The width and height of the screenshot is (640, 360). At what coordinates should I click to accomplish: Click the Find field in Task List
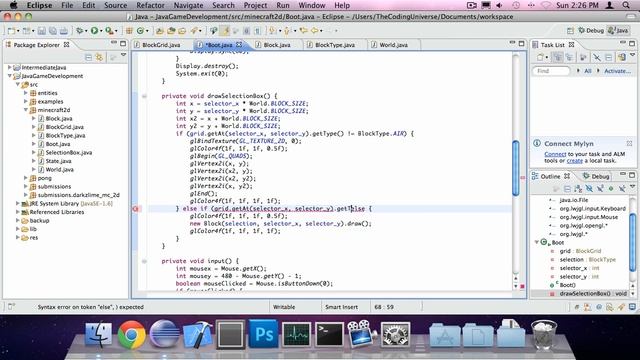[x=551, y=71]
